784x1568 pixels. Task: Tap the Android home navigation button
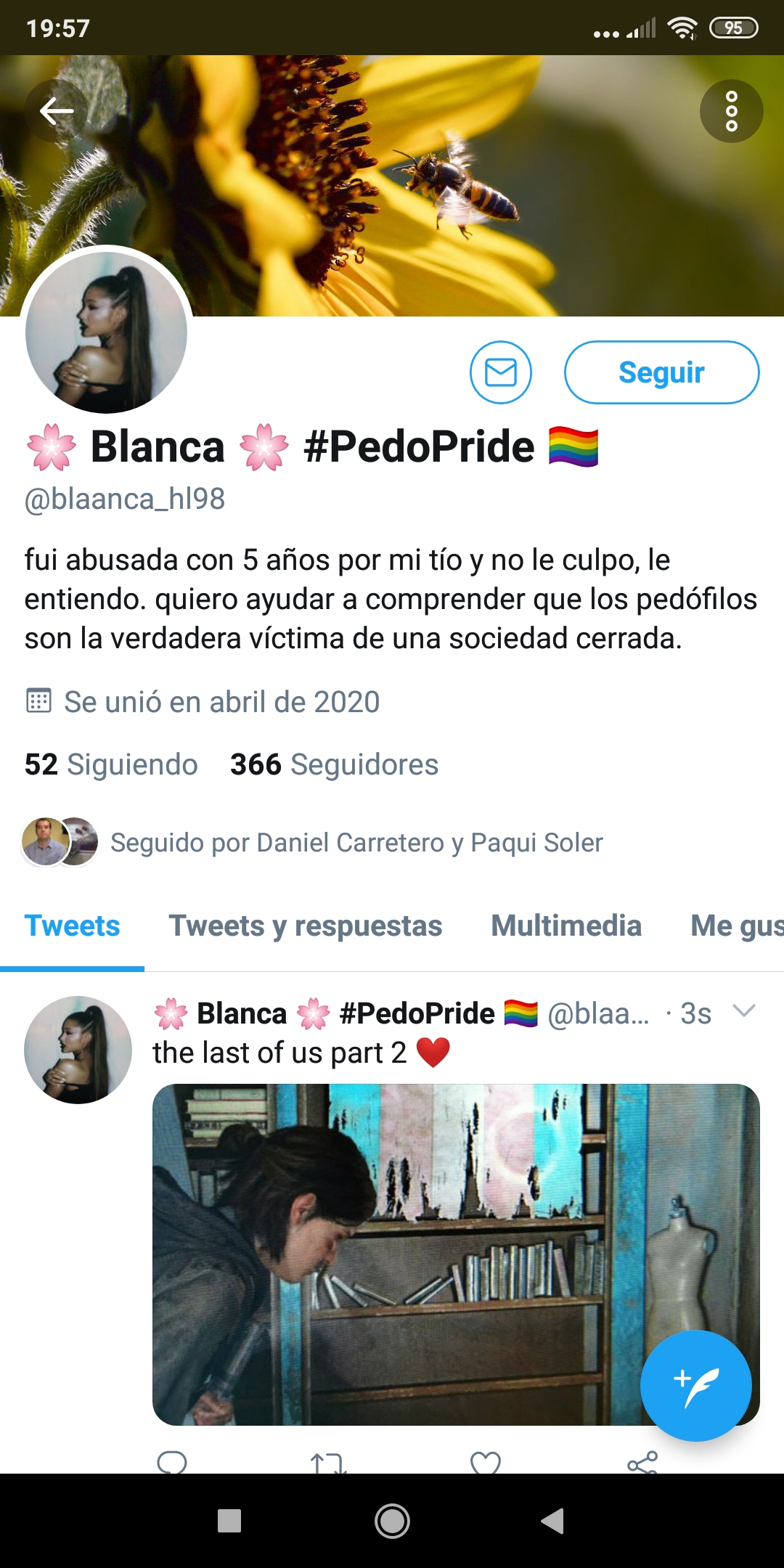pyautogui.click(x=392, y=1521)
